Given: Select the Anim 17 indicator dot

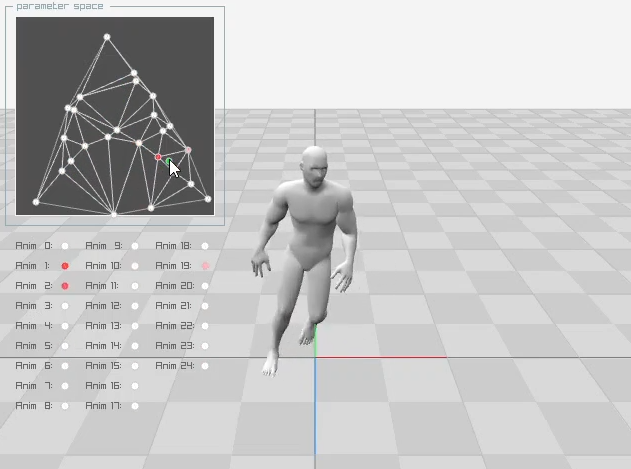Looking at the screenshot, I should (135, 406).
